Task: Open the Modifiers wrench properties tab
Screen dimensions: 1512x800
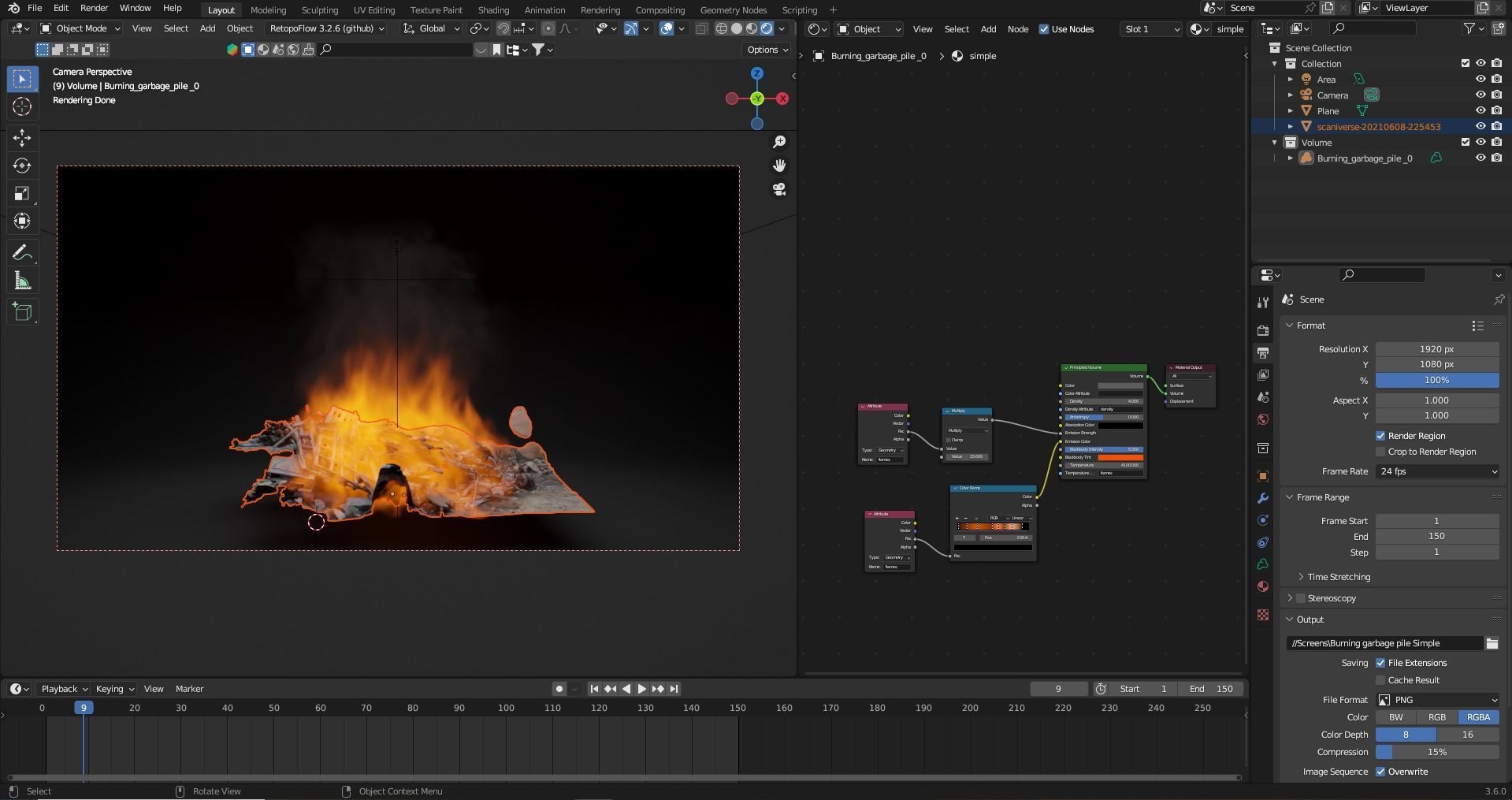Action: (1263, 498)
